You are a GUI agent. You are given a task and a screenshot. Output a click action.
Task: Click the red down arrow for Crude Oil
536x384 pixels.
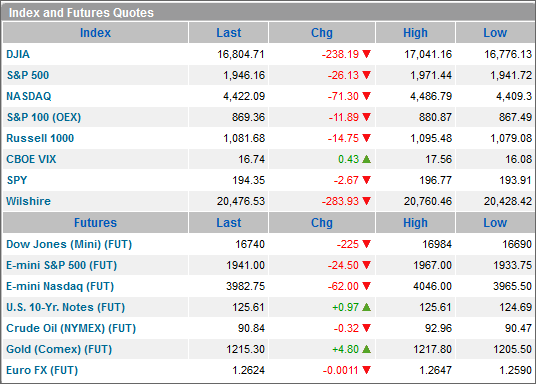pos(366,328)
